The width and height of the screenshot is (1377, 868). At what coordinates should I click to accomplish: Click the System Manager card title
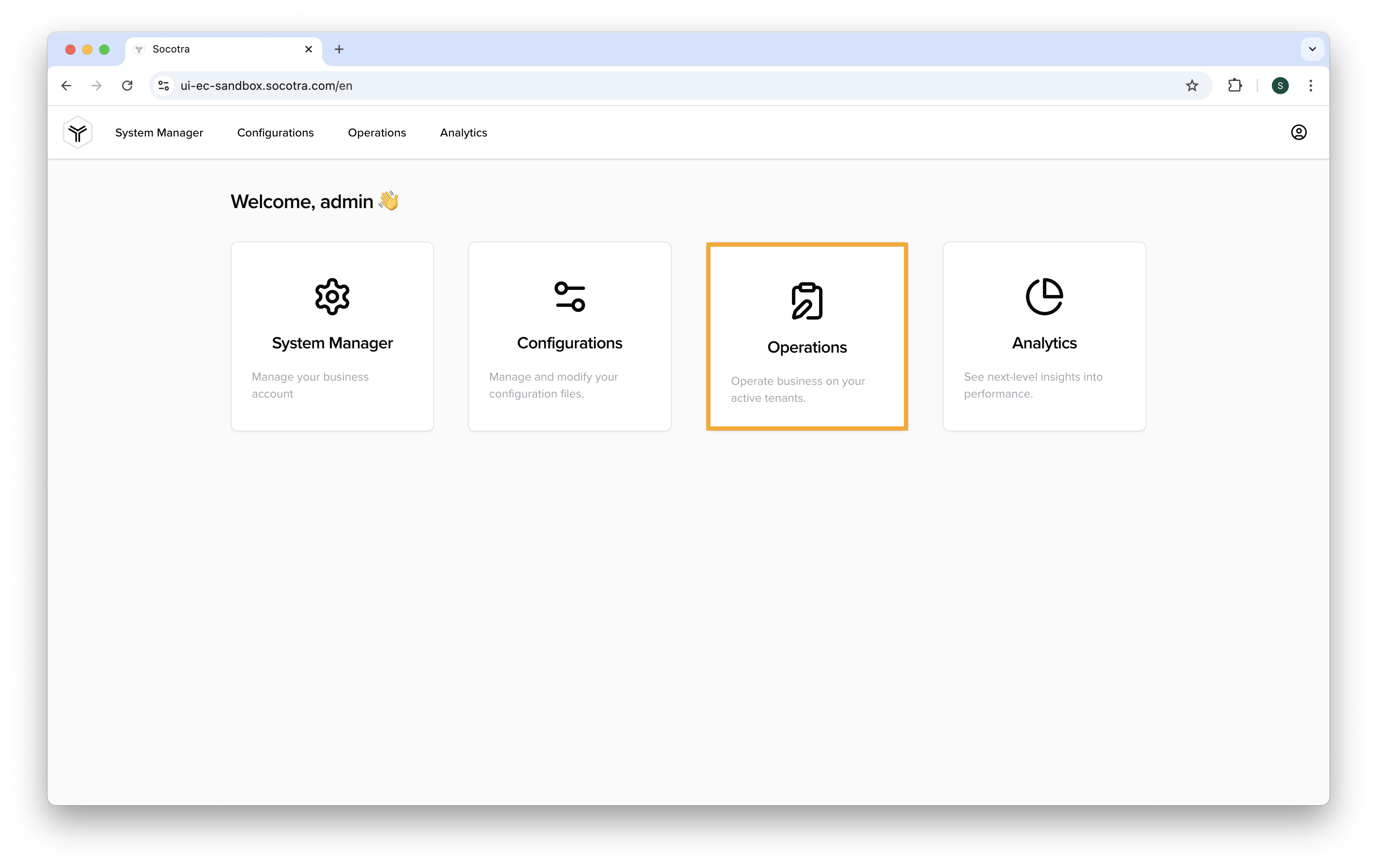point(332,343)
